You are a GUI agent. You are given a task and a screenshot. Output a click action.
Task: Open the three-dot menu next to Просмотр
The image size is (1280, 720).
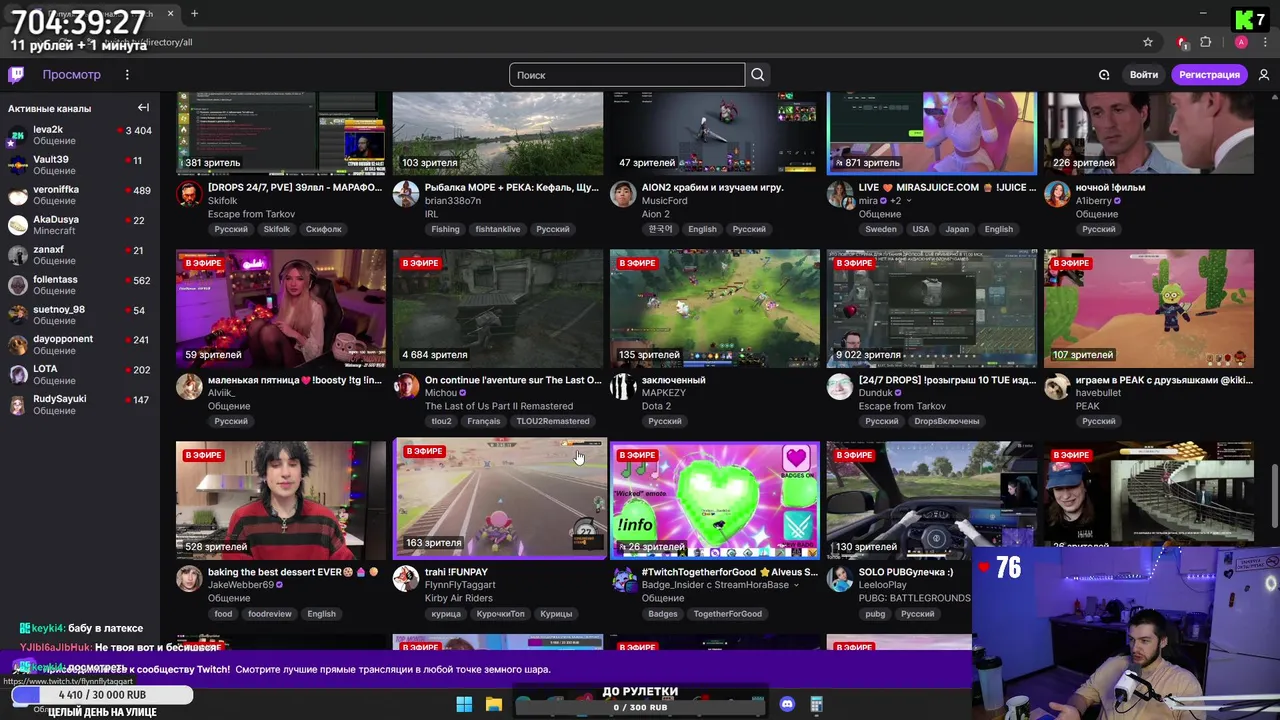[127, 75]
